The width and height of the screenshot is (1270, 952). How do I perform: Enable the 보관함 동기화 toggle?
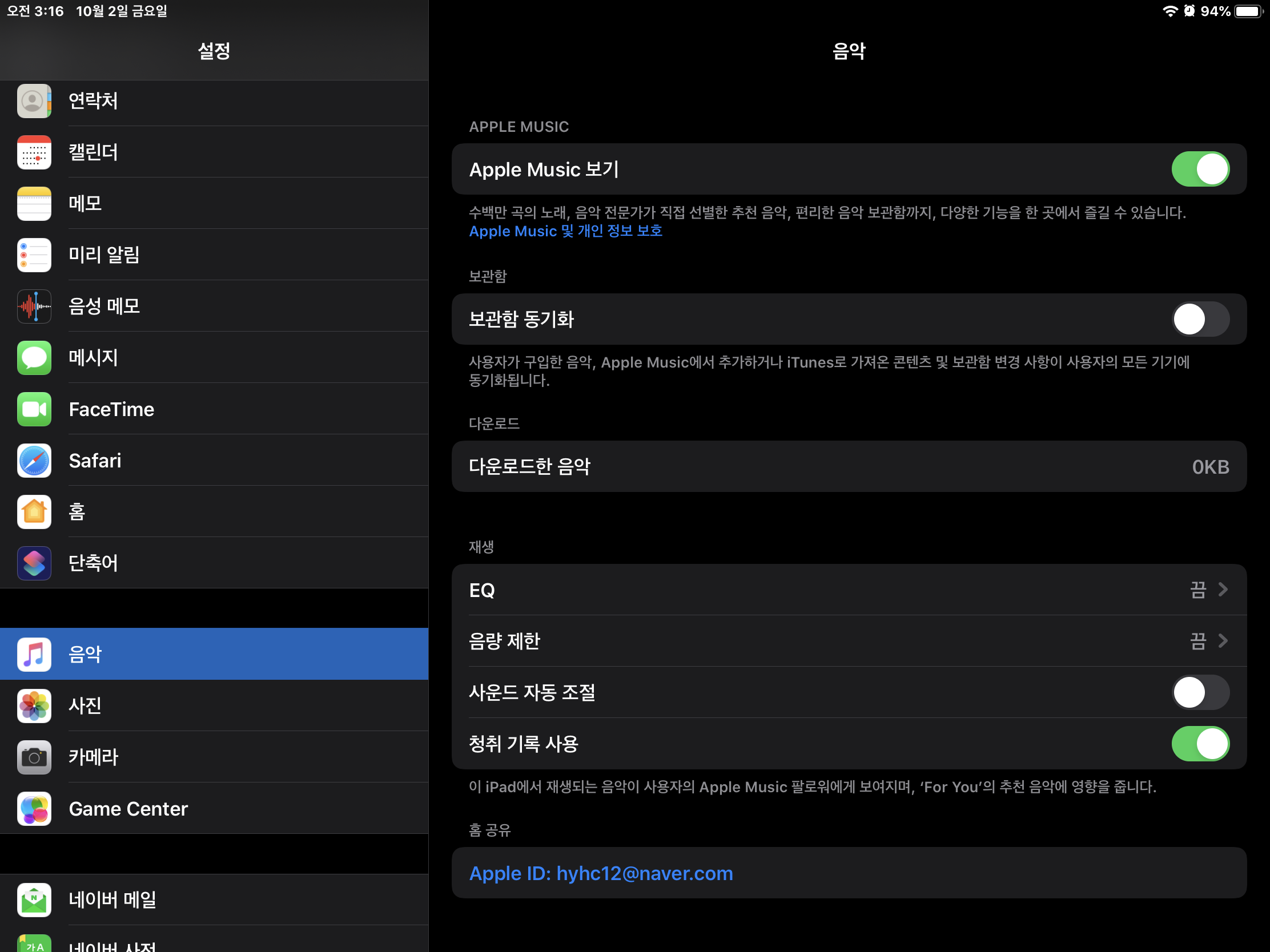click(1200, 319)
